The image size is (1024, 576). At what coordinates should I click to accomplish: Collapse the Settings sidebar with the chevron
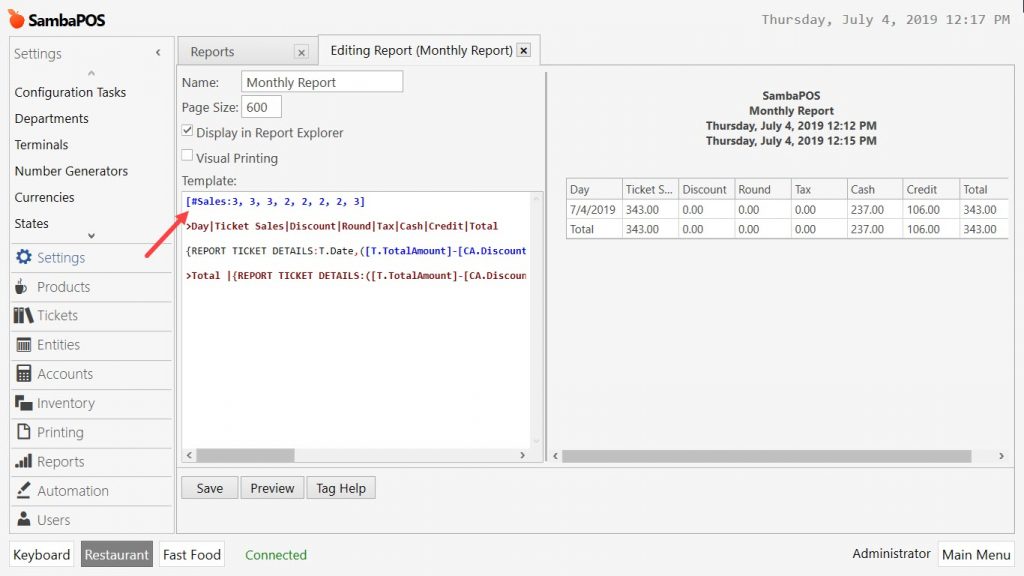coord(158,53)
